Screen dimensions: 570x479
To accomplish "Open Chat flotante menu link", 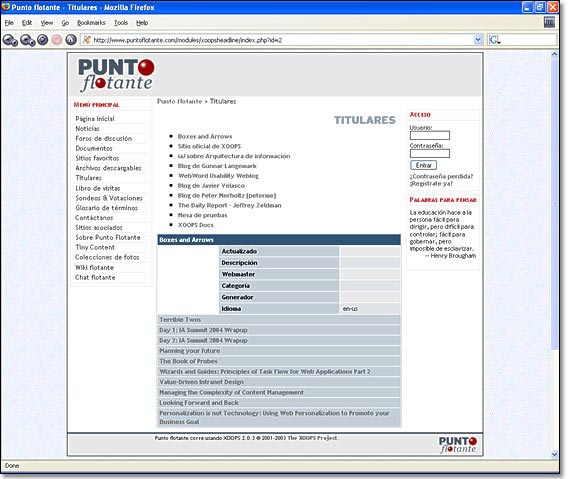I will pyautogui.click(x=95, y=277).
